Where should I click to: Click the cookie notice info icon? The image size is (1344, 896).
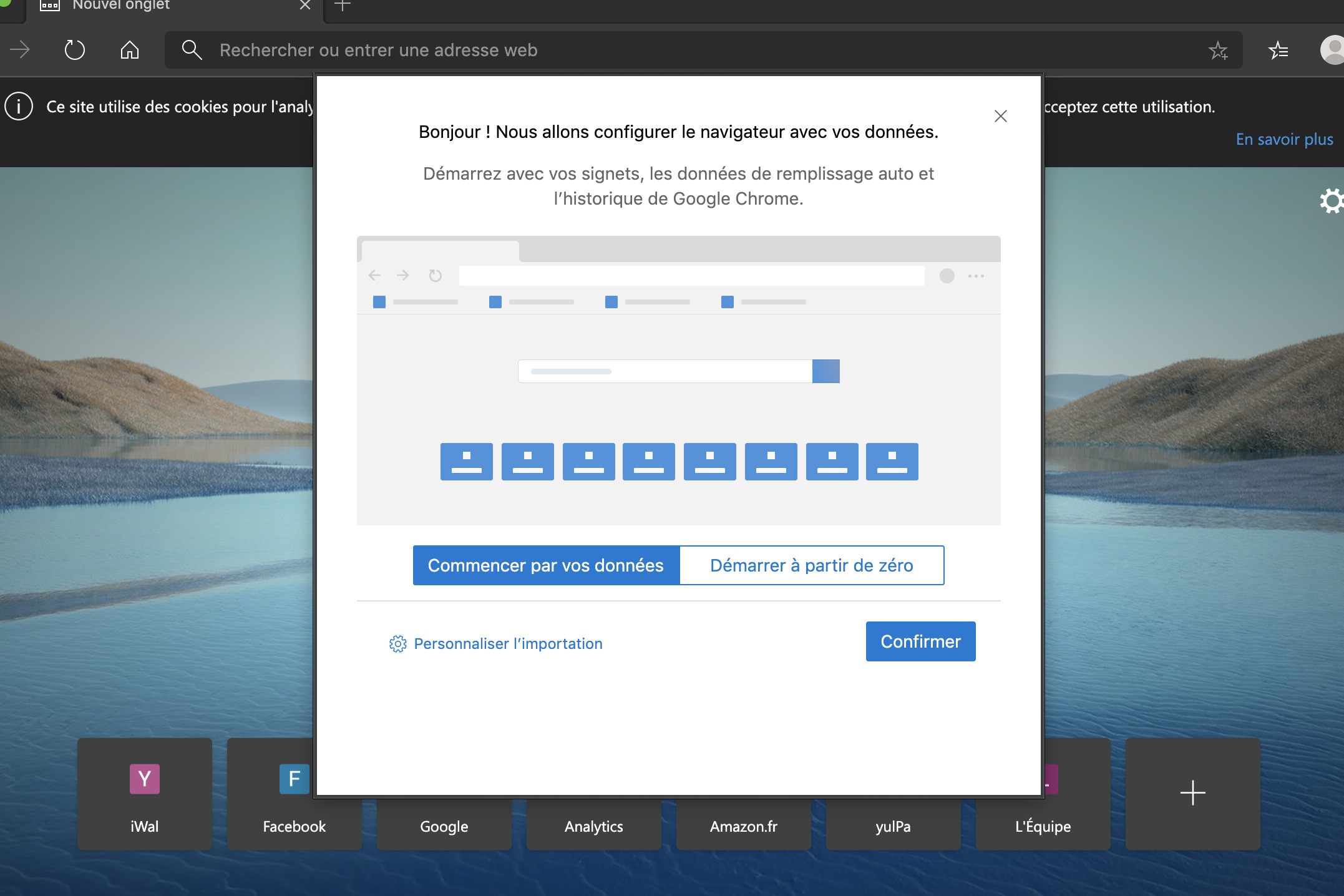pyautogui.click(x=19, y=107)
